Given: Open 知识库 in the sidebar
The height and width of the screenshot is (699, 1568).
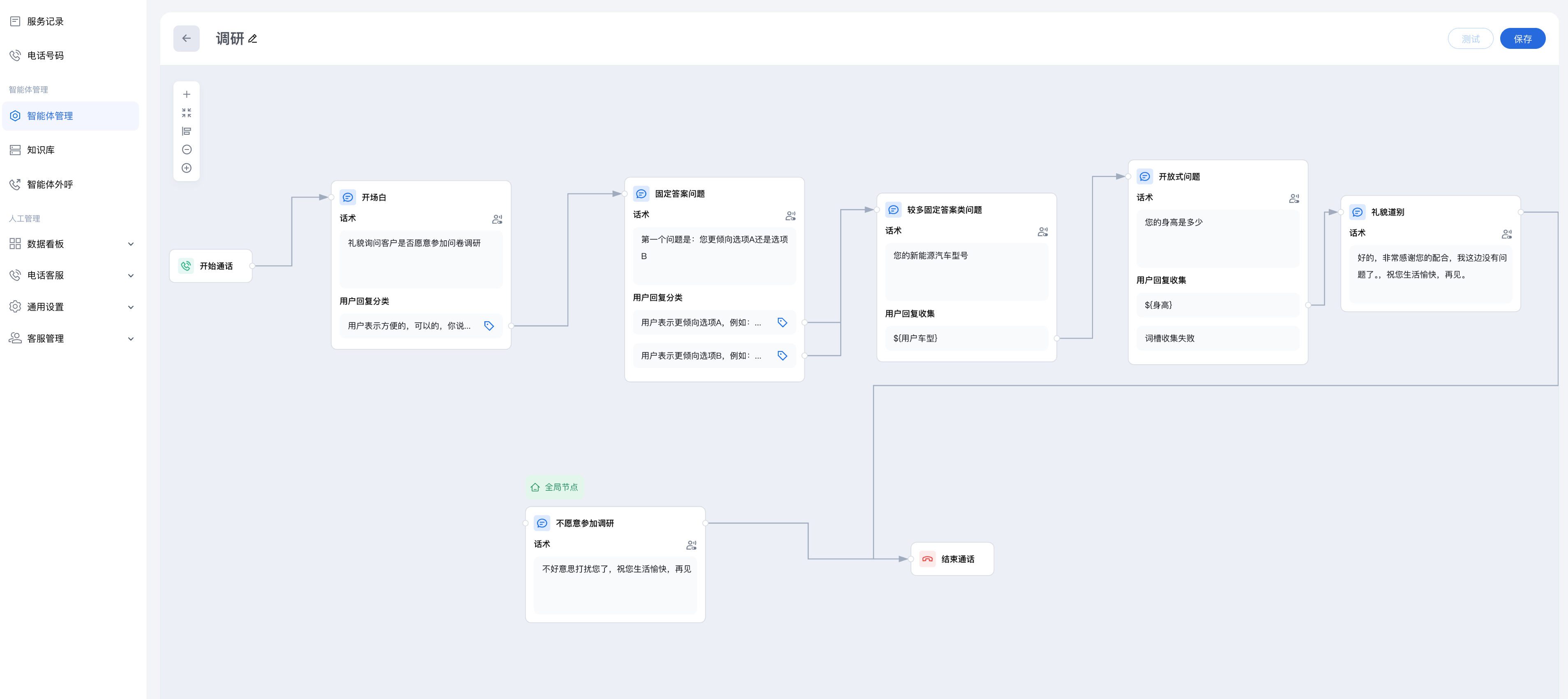Looking at the screenshot, I should point(41,150).
